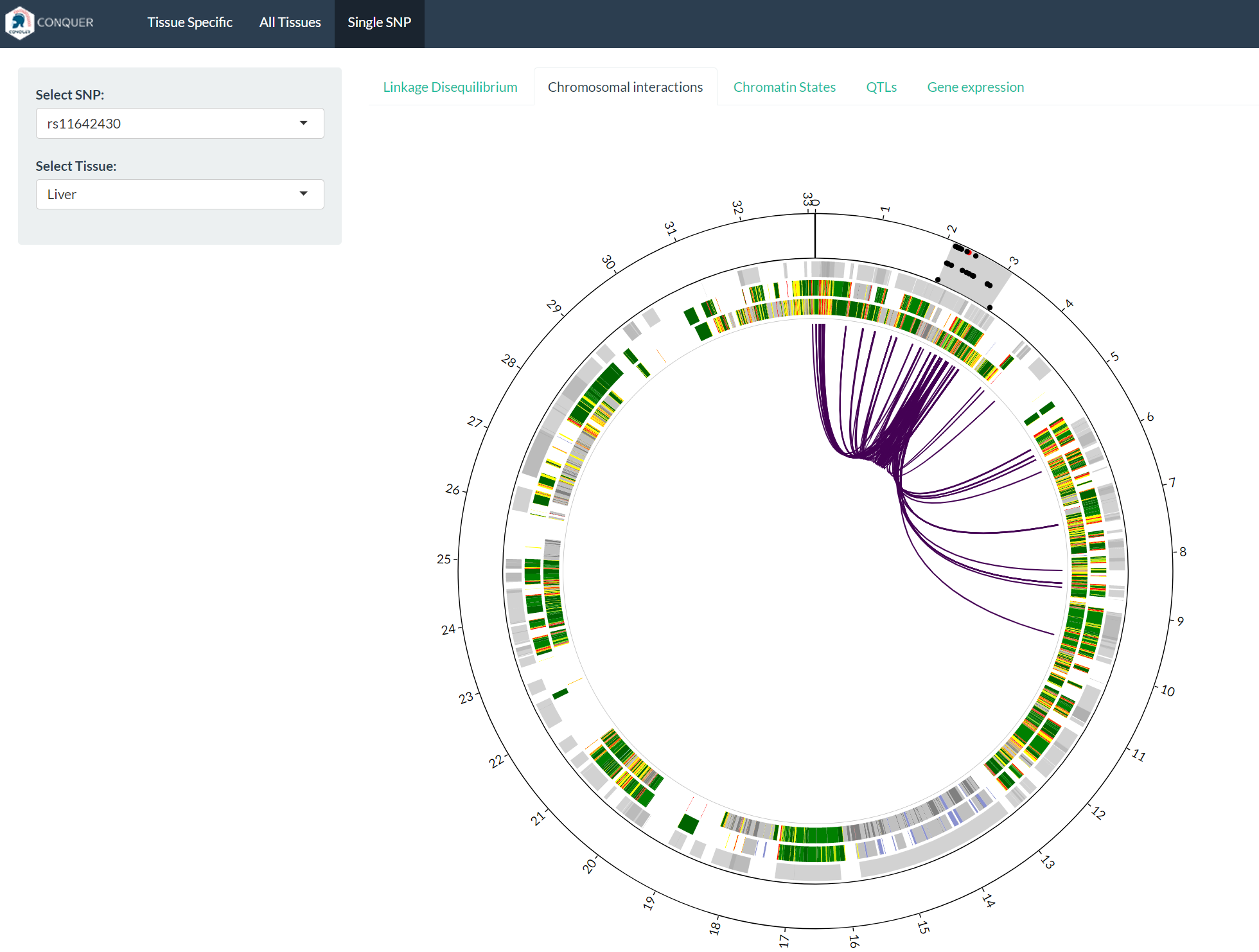This screenshot has height=952, width=1259.
Task: Switch to the Linkage Disequilibrium tab
Action: (x=450, y=87)
